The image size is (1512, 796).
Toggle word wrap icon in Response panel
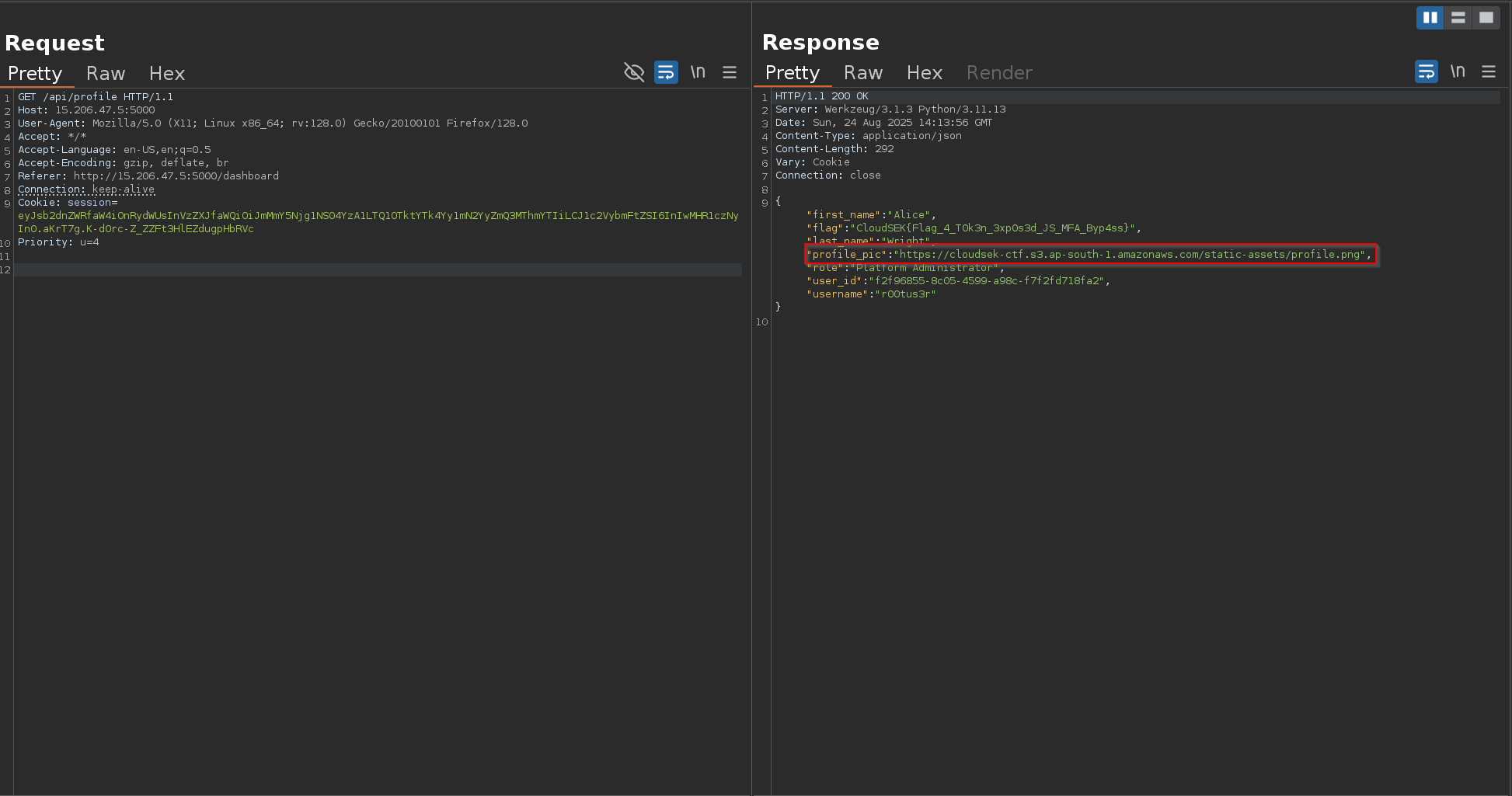click(1426, 71)
